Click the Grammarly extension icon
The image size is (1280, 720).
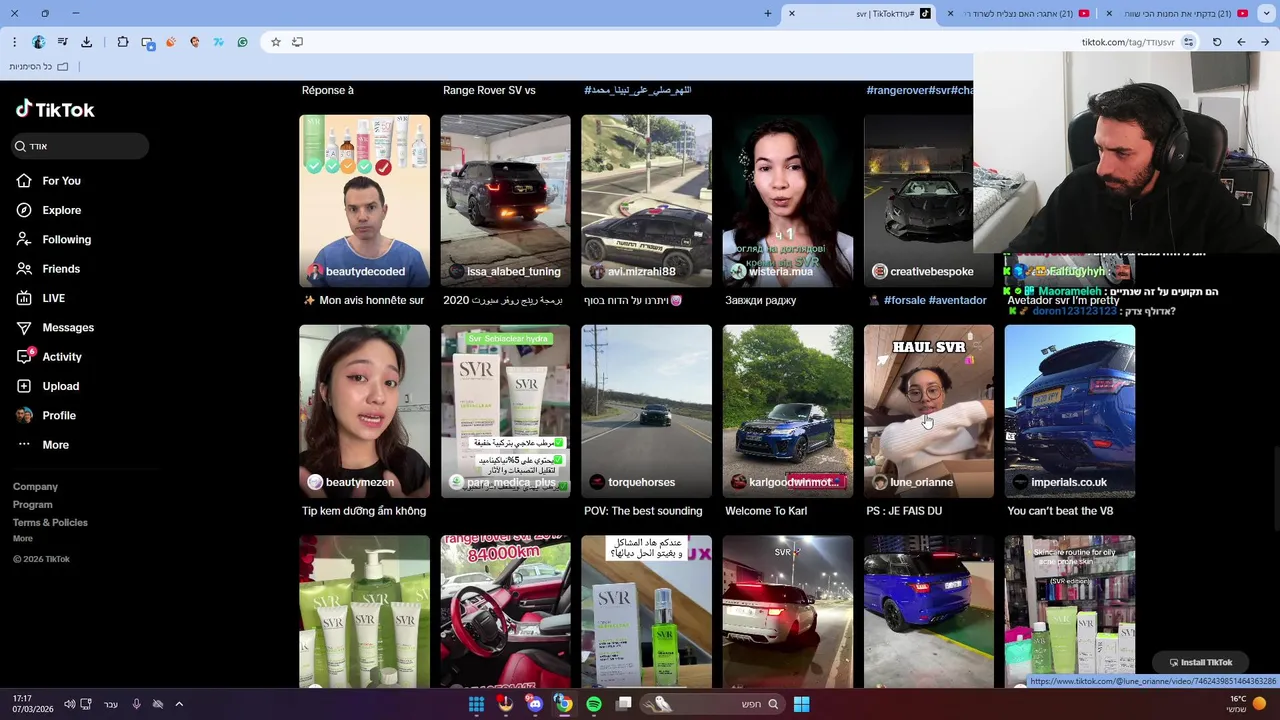pyautogui.click(x=242, y=42)
